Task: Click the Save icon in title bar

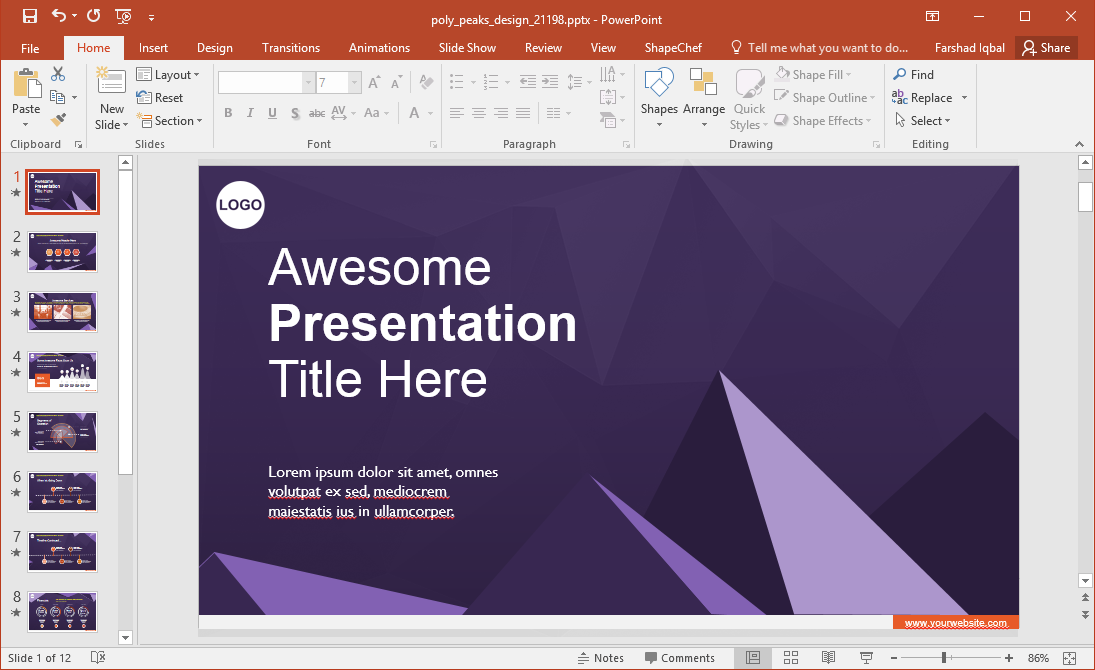Action: (x=30, y=17)
